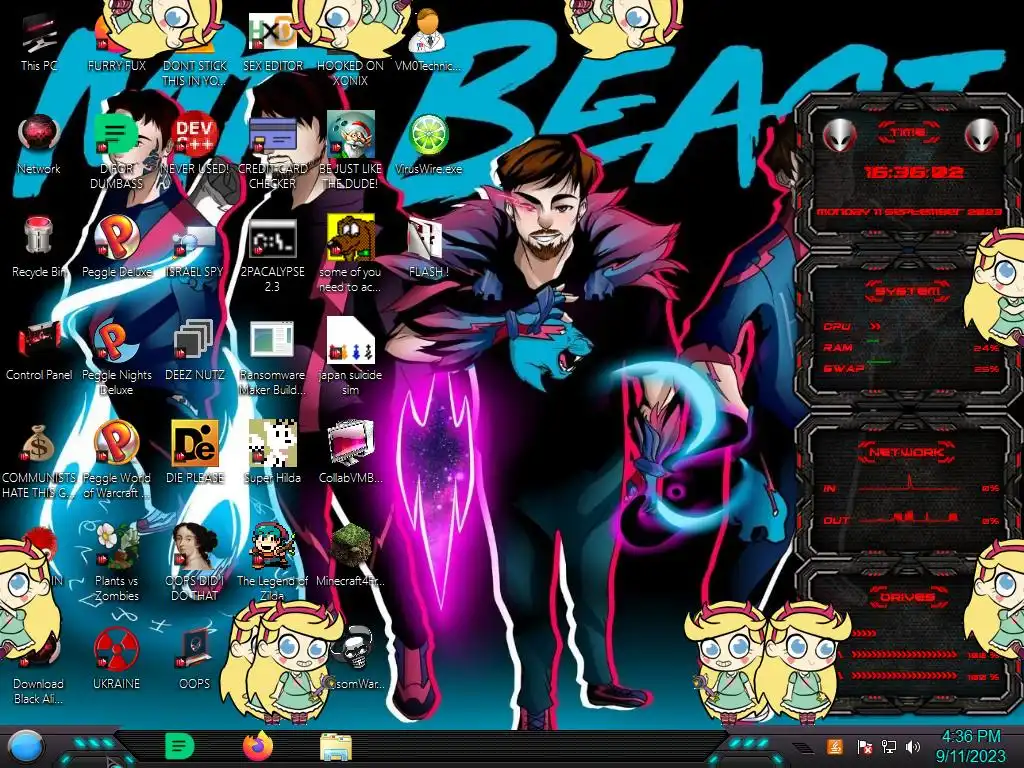Viewport: 1024px width, 768px height.
Task: Select the OOPS DID I DO THAT portrait icon
Action: point(195,564)
